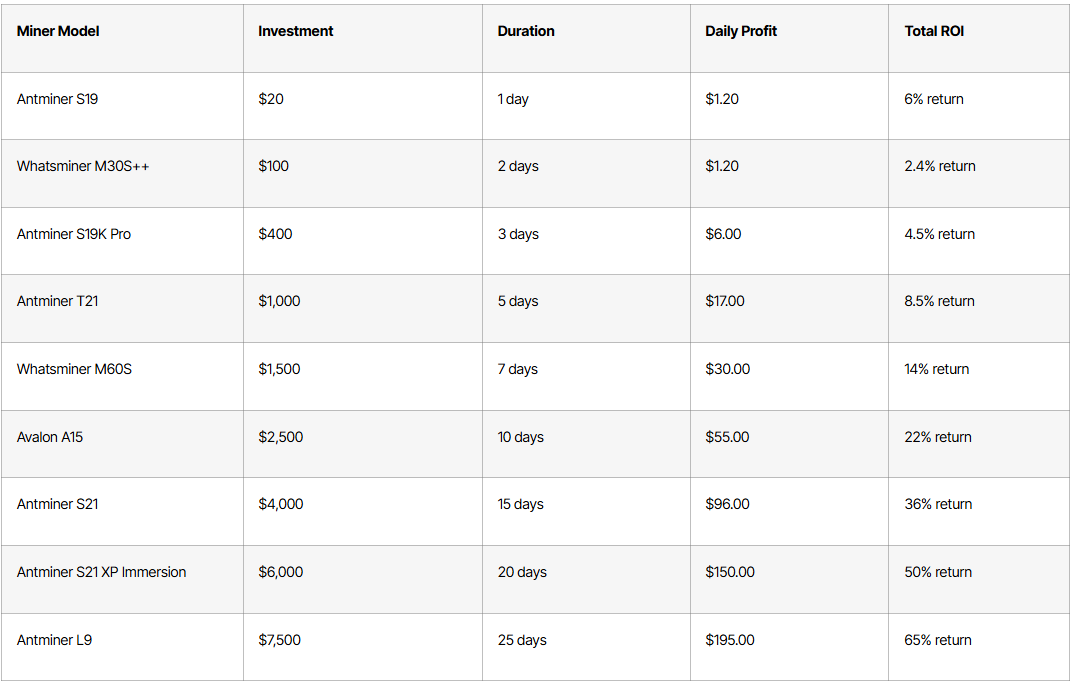Select the $2,500 investment cell
The width and height of the screenshot is (1072, 685).
coord(280,437)
